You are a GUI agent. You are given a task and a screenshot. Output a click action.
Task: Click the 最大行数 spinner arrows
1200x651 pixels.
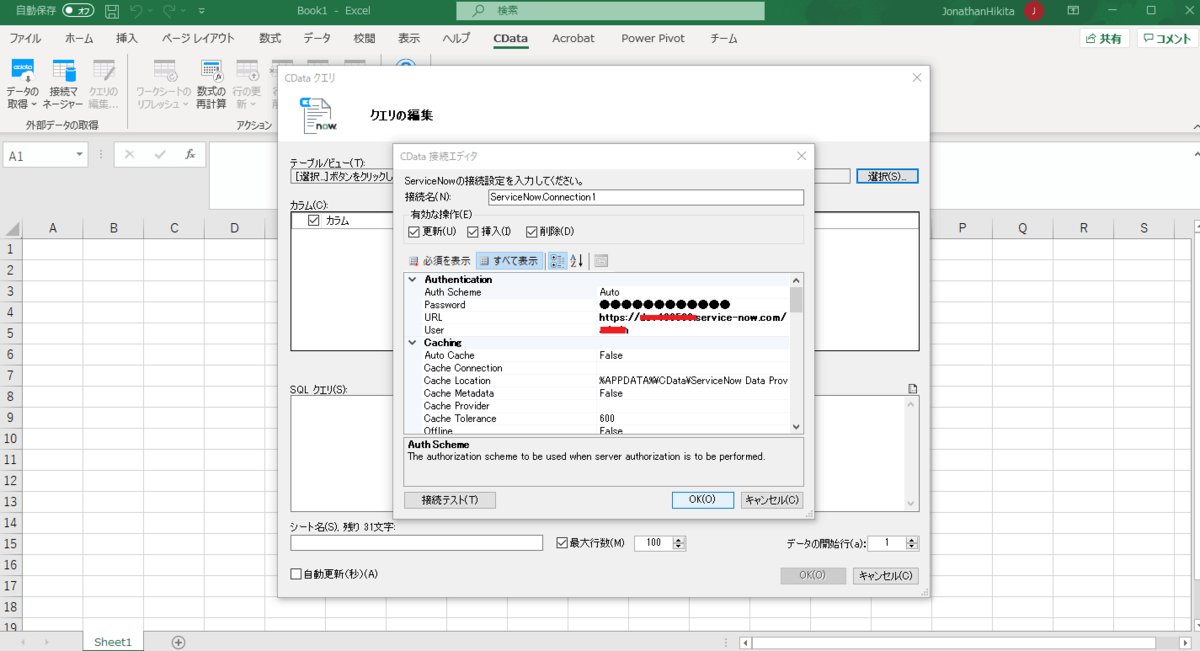click(x=679, y=543)
